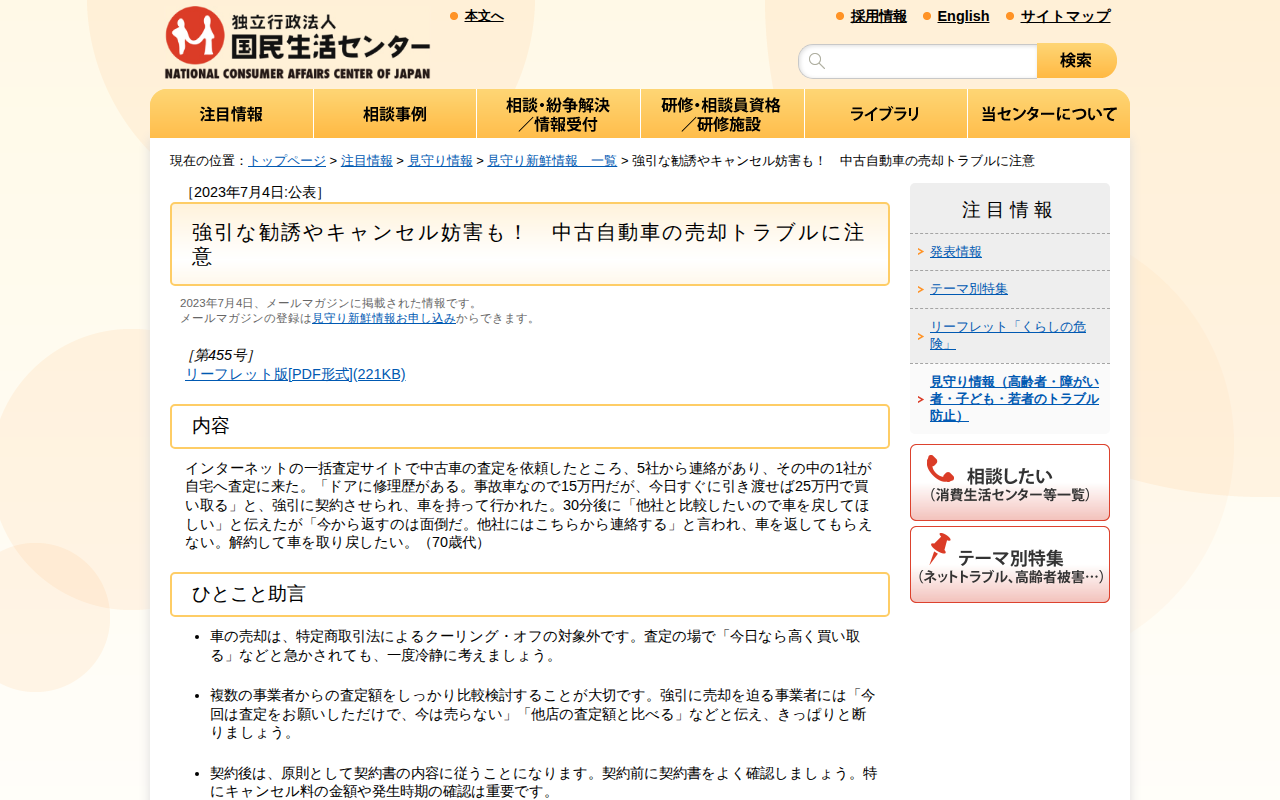Click the bullet beginning 車の売却は、特定商取引法
Image resolution: width=1280 pixels, height=800 pixels.
coord(535,646)
